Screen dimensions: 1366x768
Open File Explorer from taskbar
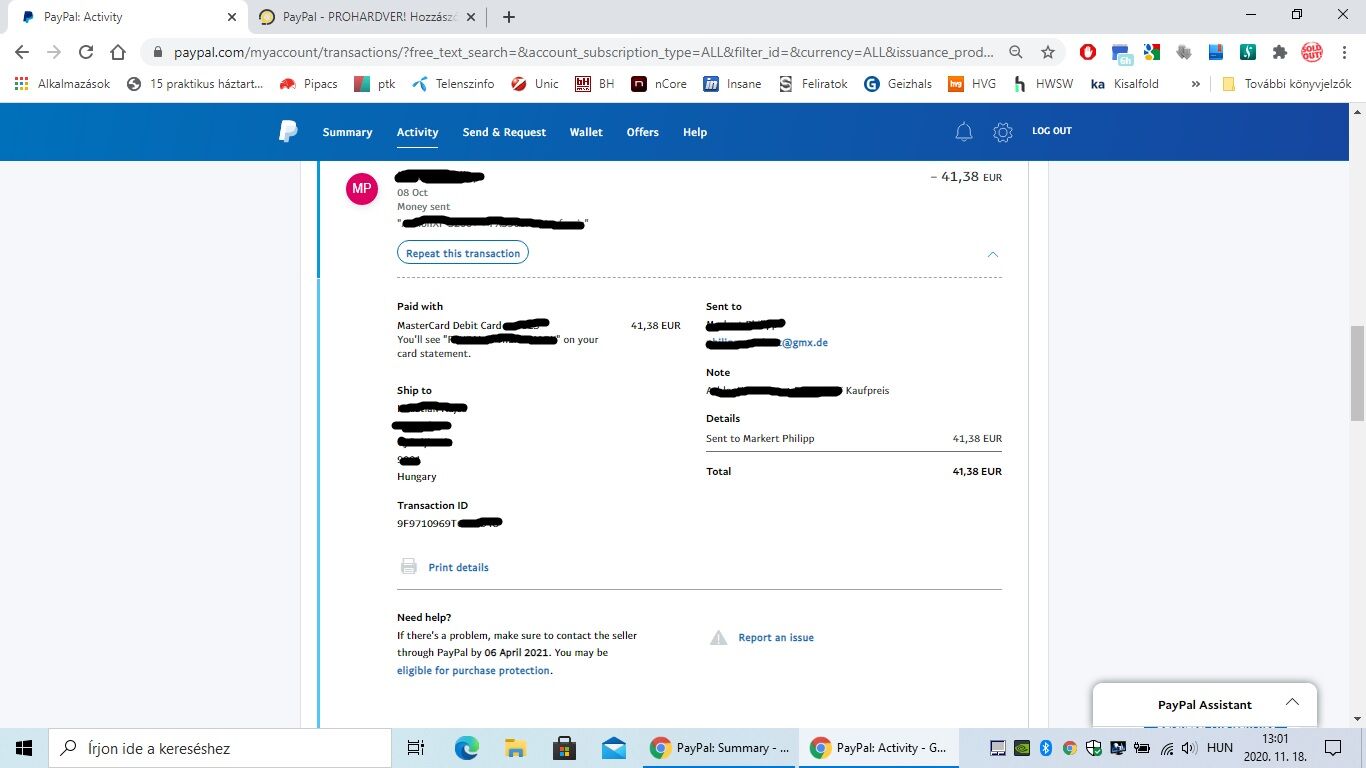point(515,748)
